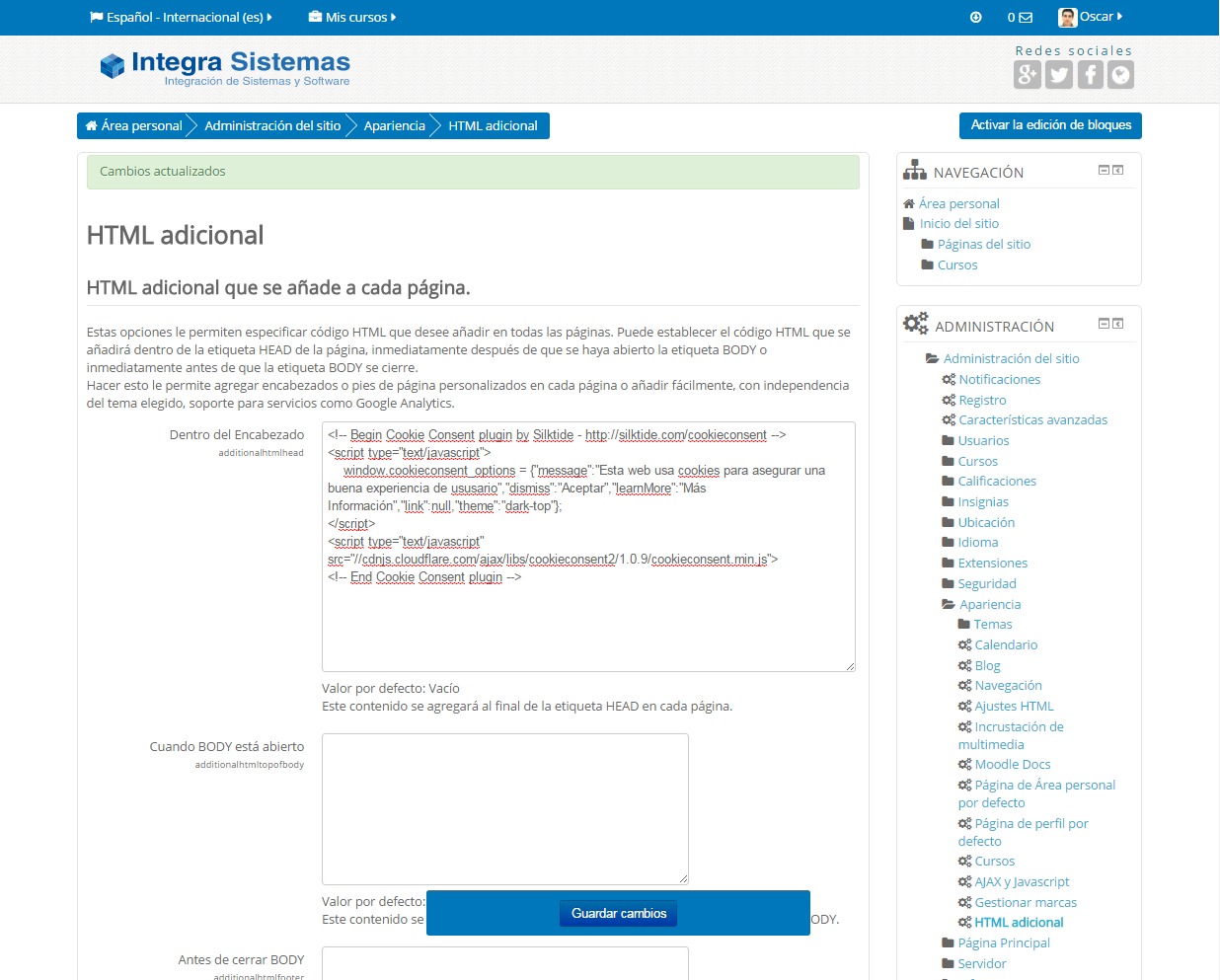The image size is (1220, 980).
Task: Open Área personal link in Navegación
Action: coord(958,203)
